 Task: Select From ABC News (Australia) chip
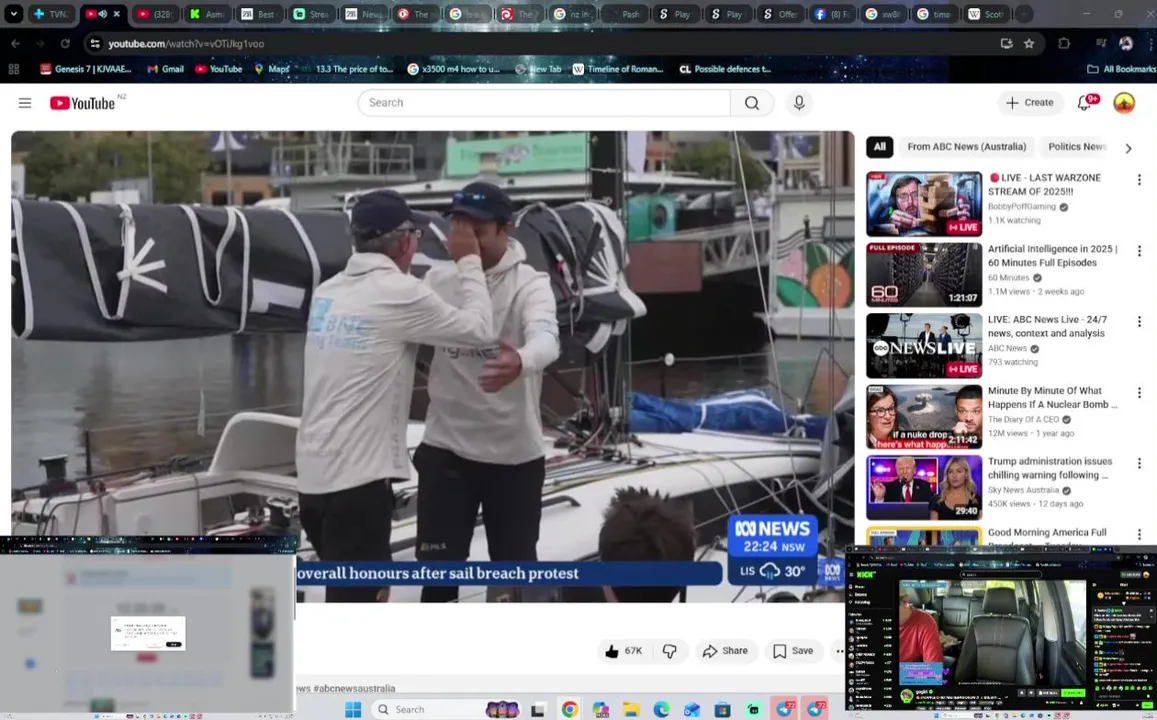(967, 147)
